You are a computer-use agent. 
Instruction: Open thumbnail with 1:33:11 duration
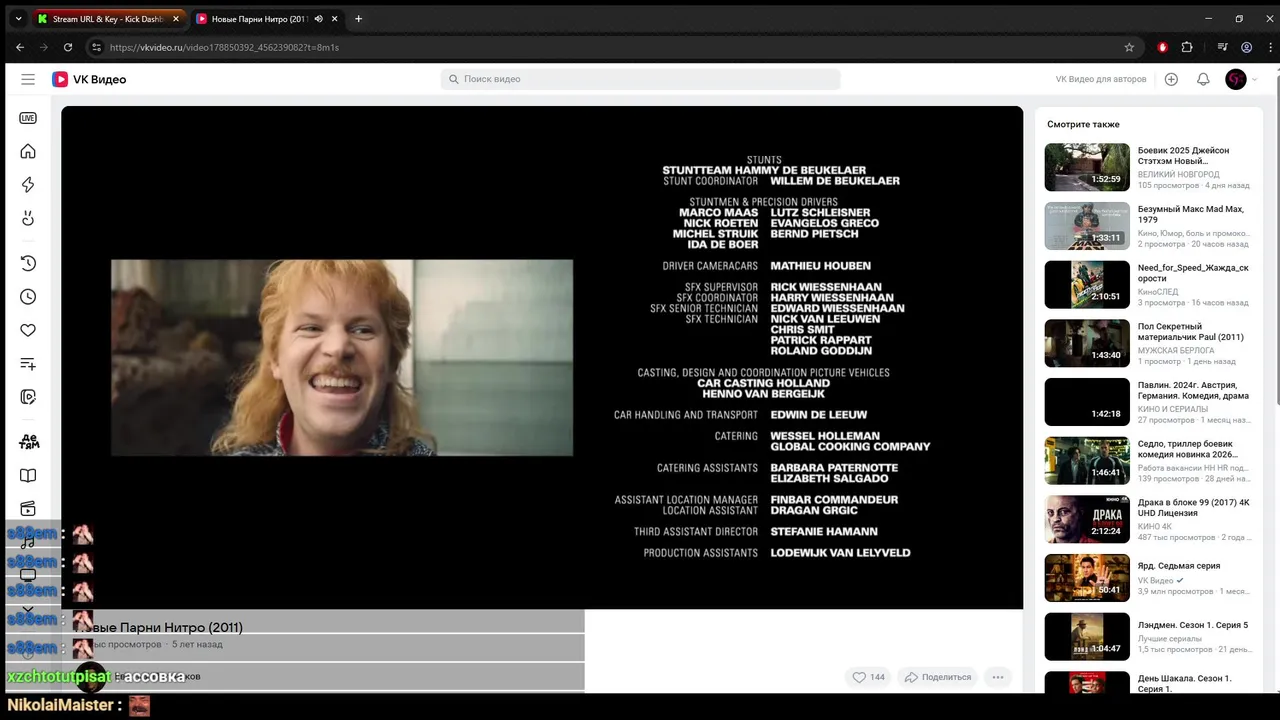pyautogui.click(x=1087, y=226)
